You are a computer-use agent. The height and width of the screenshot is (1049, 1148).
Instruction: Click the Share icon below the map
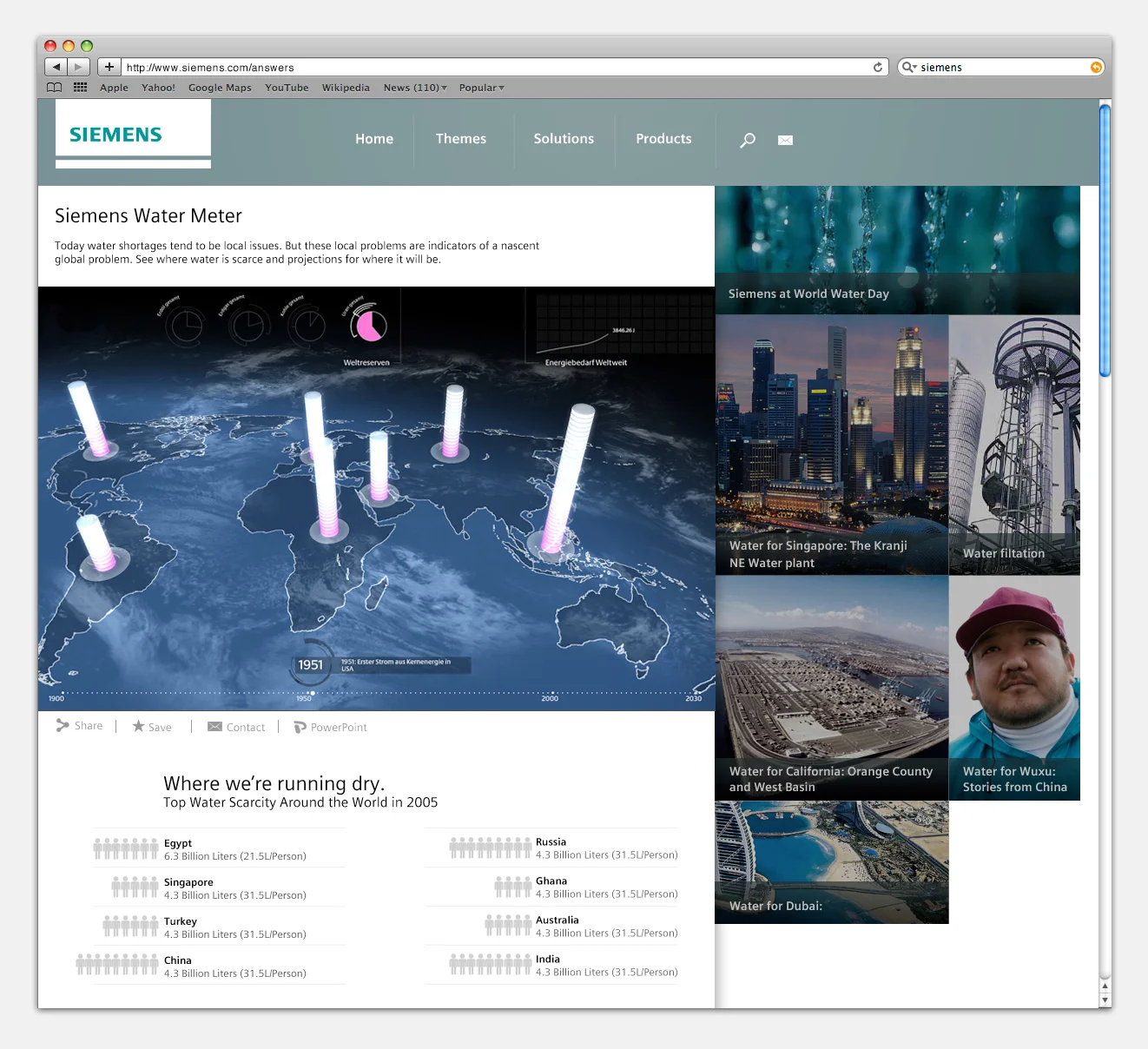pyautogui.click(x=63, y=726)
